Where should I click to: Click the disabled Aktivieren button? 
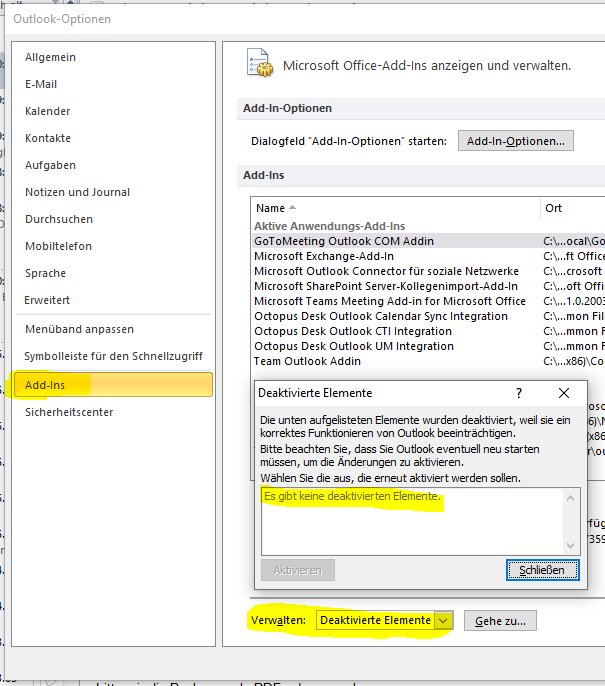[x=298, y=570]
